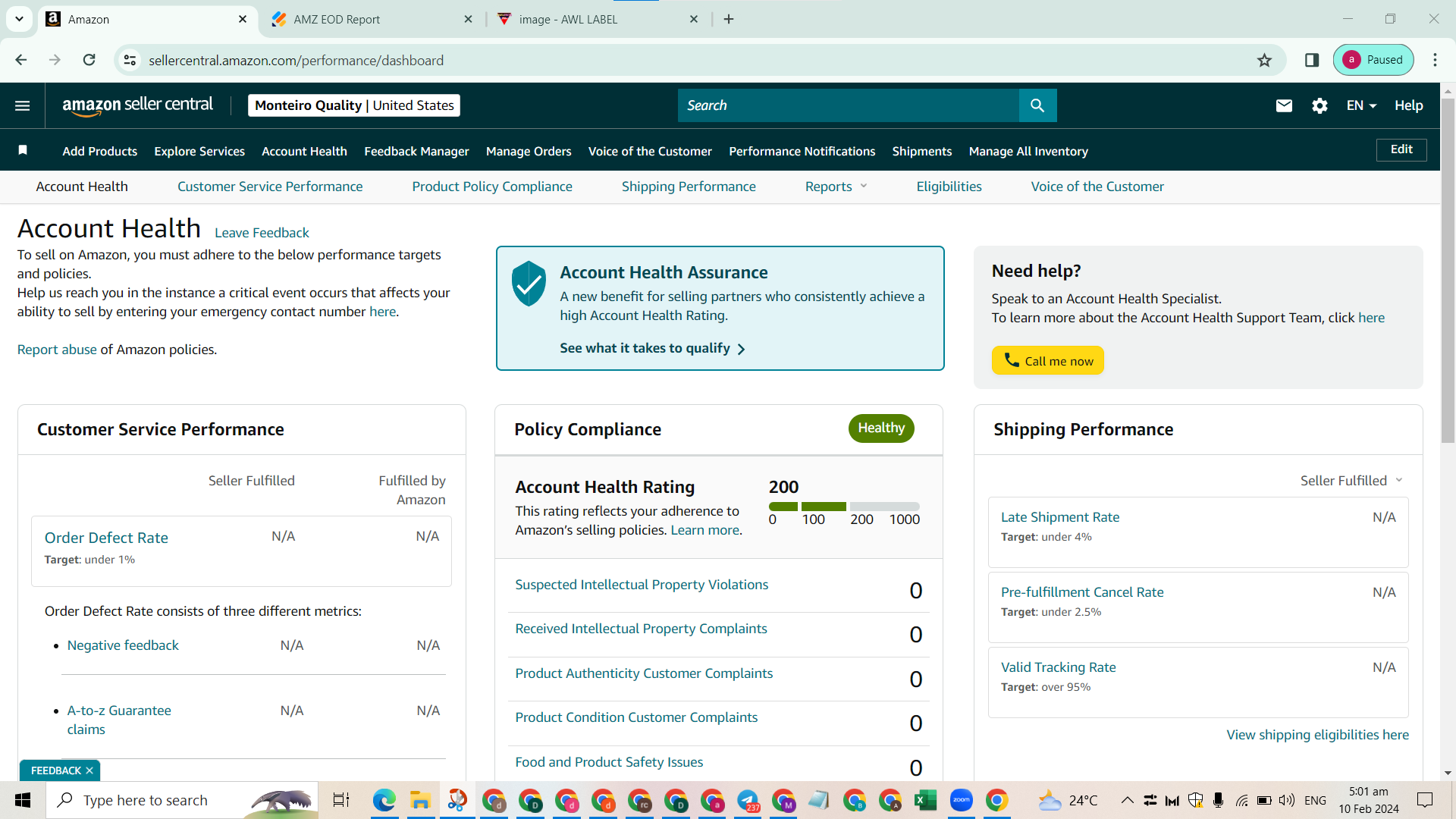The image size is (1456, 819).
Task: Open Shipments from the favorites bar
Action: [x=922, y=151]
